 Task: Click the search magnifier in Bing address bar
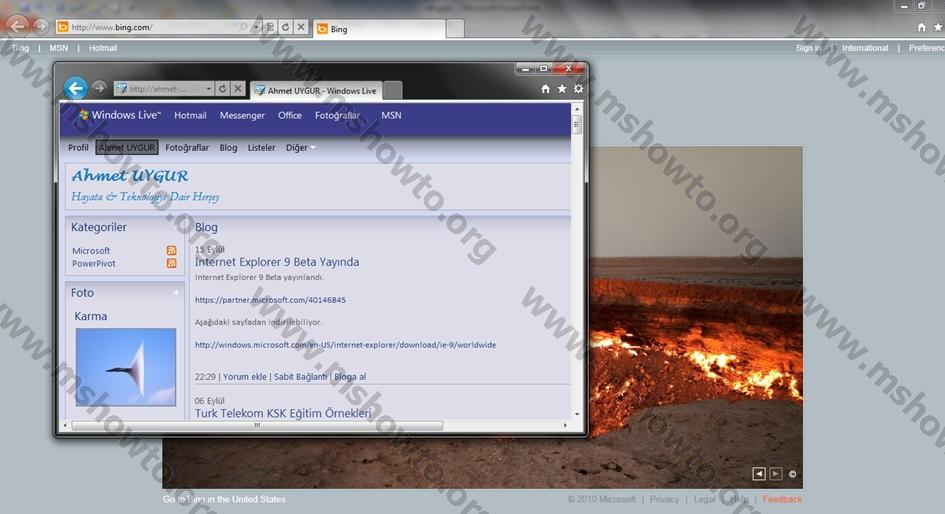pyautogui.click(x=243, y=27)
